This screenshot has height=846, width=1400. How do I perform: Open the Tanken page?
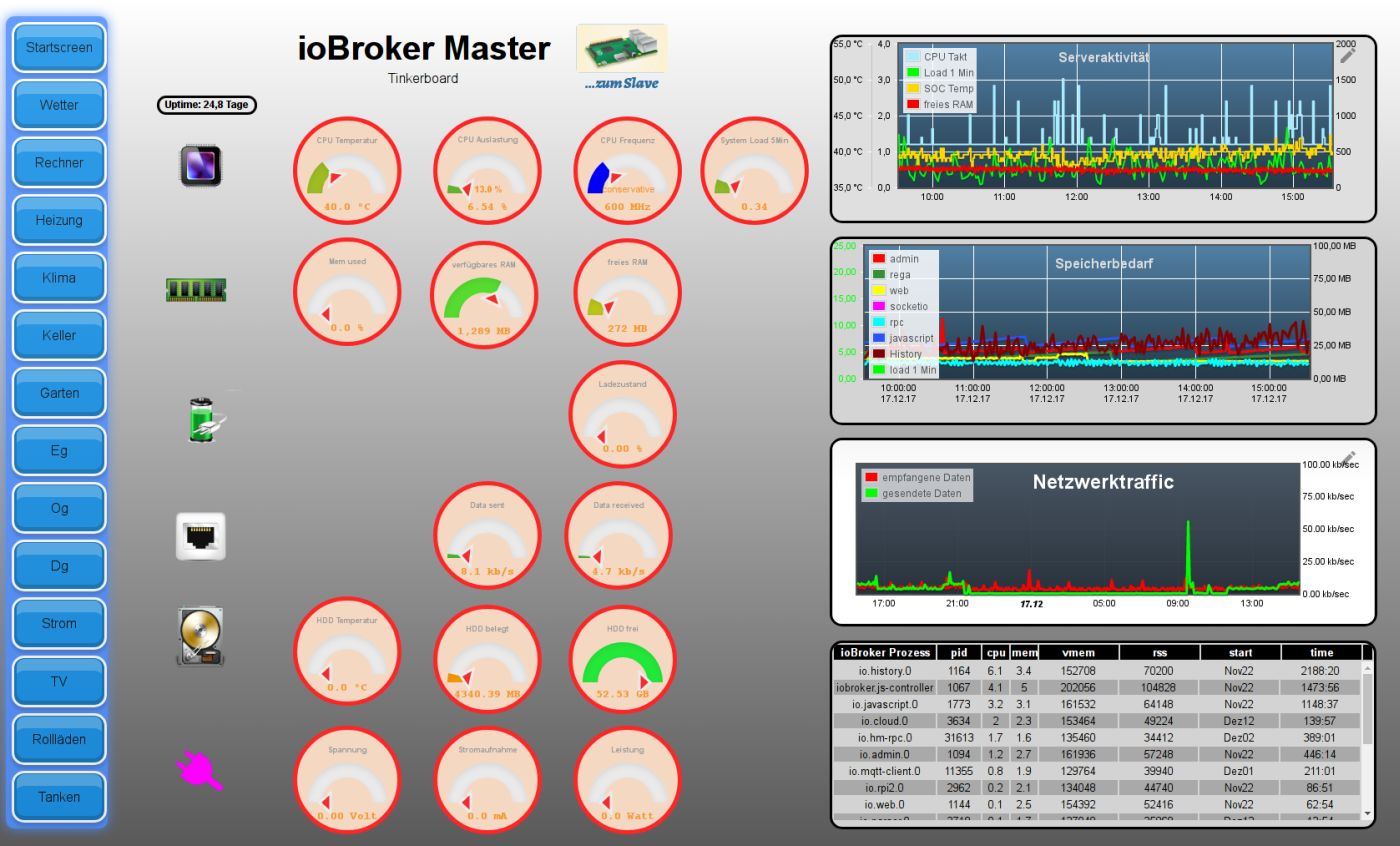(x=59, y=797)
